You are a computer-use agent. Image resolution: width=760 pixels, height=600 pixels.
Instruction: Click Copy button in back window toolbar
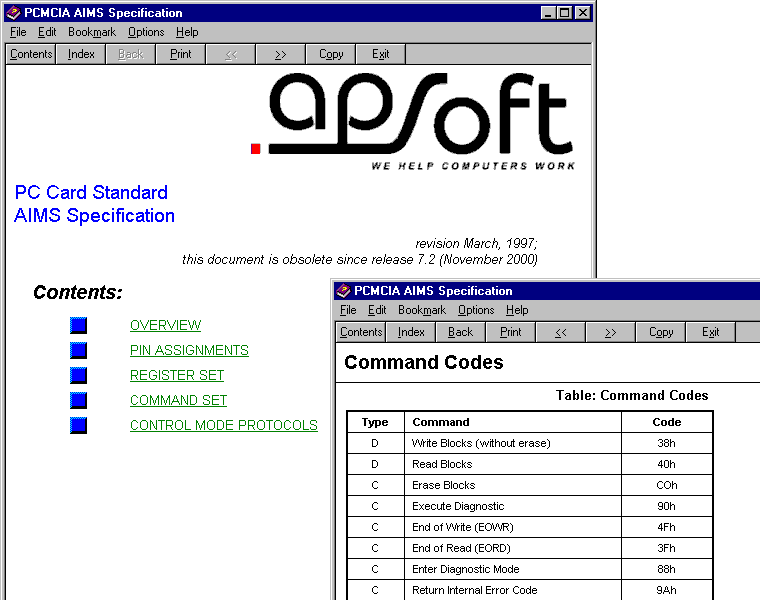(x=331, y=54)
